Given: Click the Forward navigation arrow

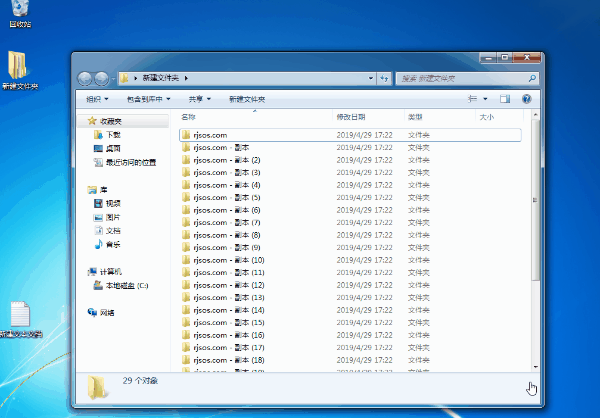Looking at the screenshot, I should point(101,78).
